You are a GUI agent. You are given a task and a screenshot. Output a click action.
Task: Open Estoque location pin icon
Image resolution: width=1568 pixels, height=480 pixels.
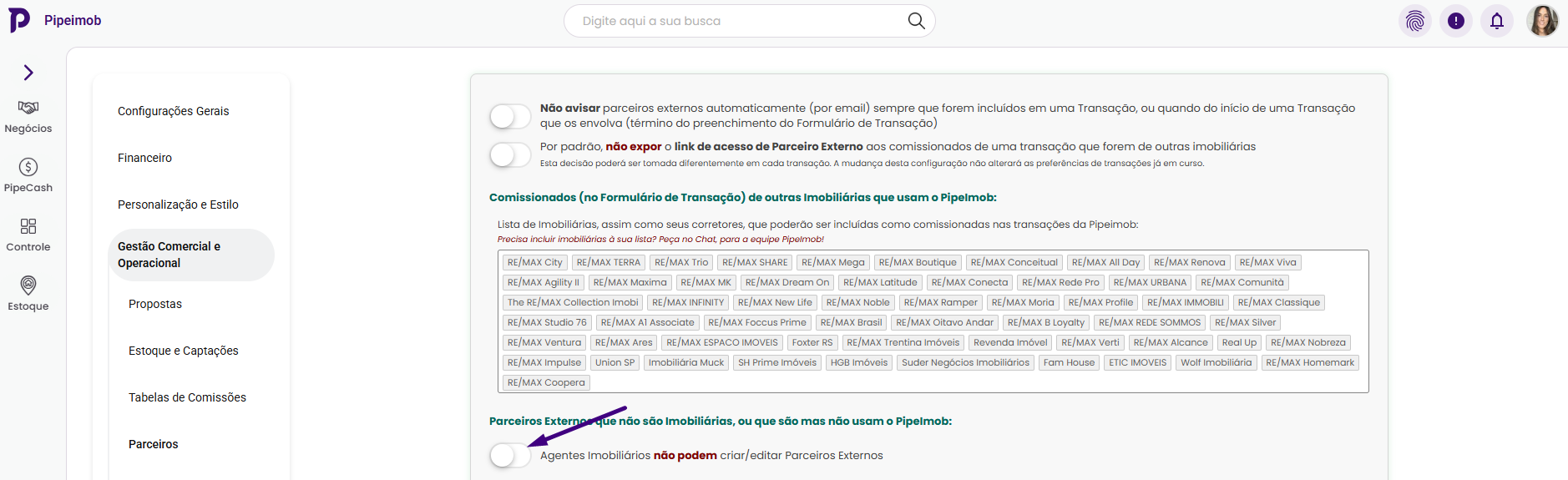pyautogui.click(x=28, y=285)
